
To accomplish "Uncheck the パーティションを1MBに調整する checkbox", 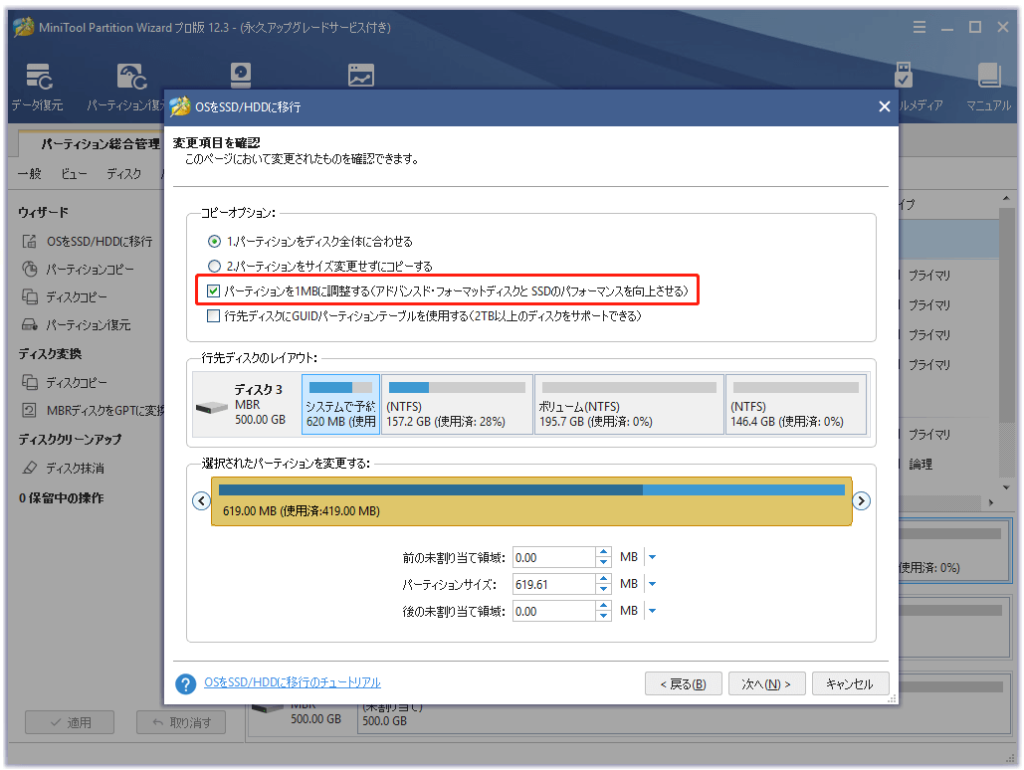I will coord(214,291).
